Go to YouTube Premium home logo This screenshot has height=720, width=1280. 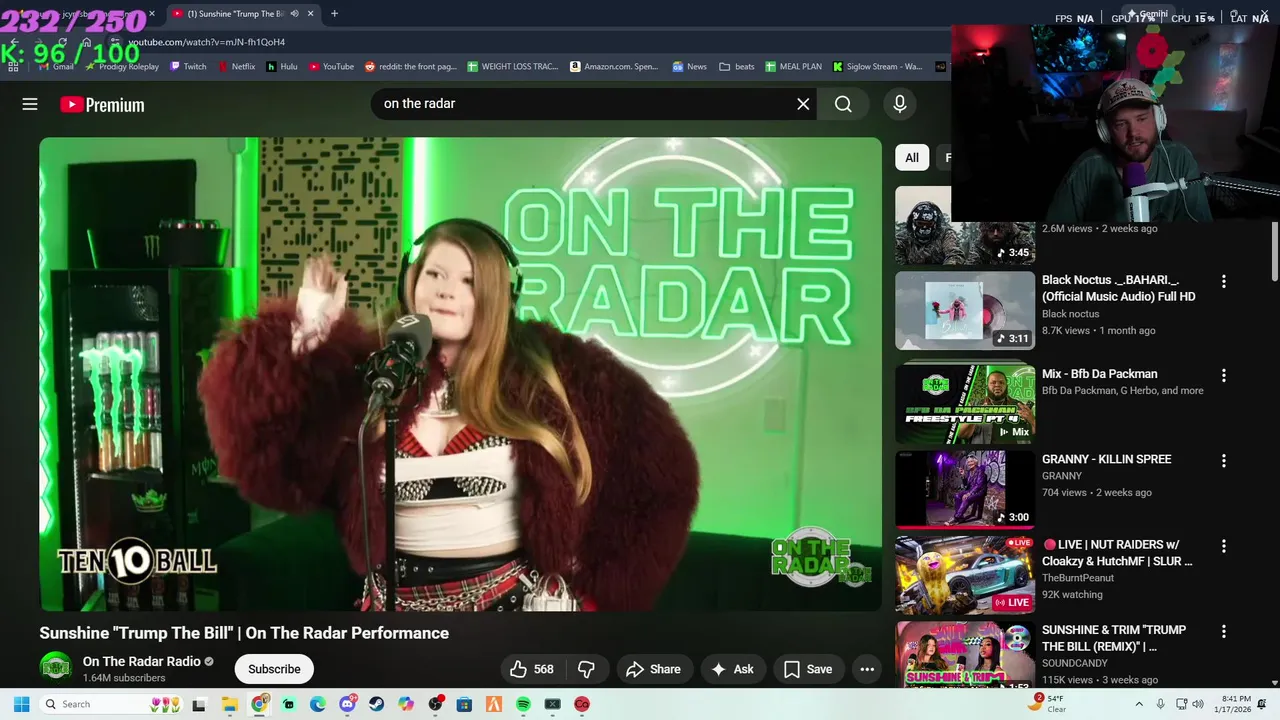pos(102,105)
